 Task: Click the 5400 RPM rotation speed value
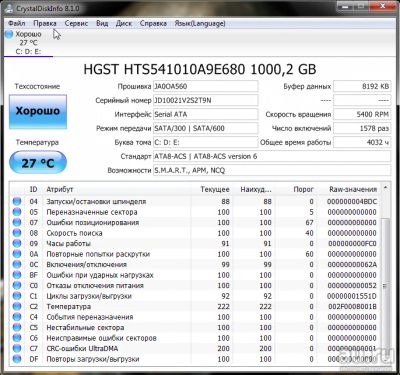362,114
